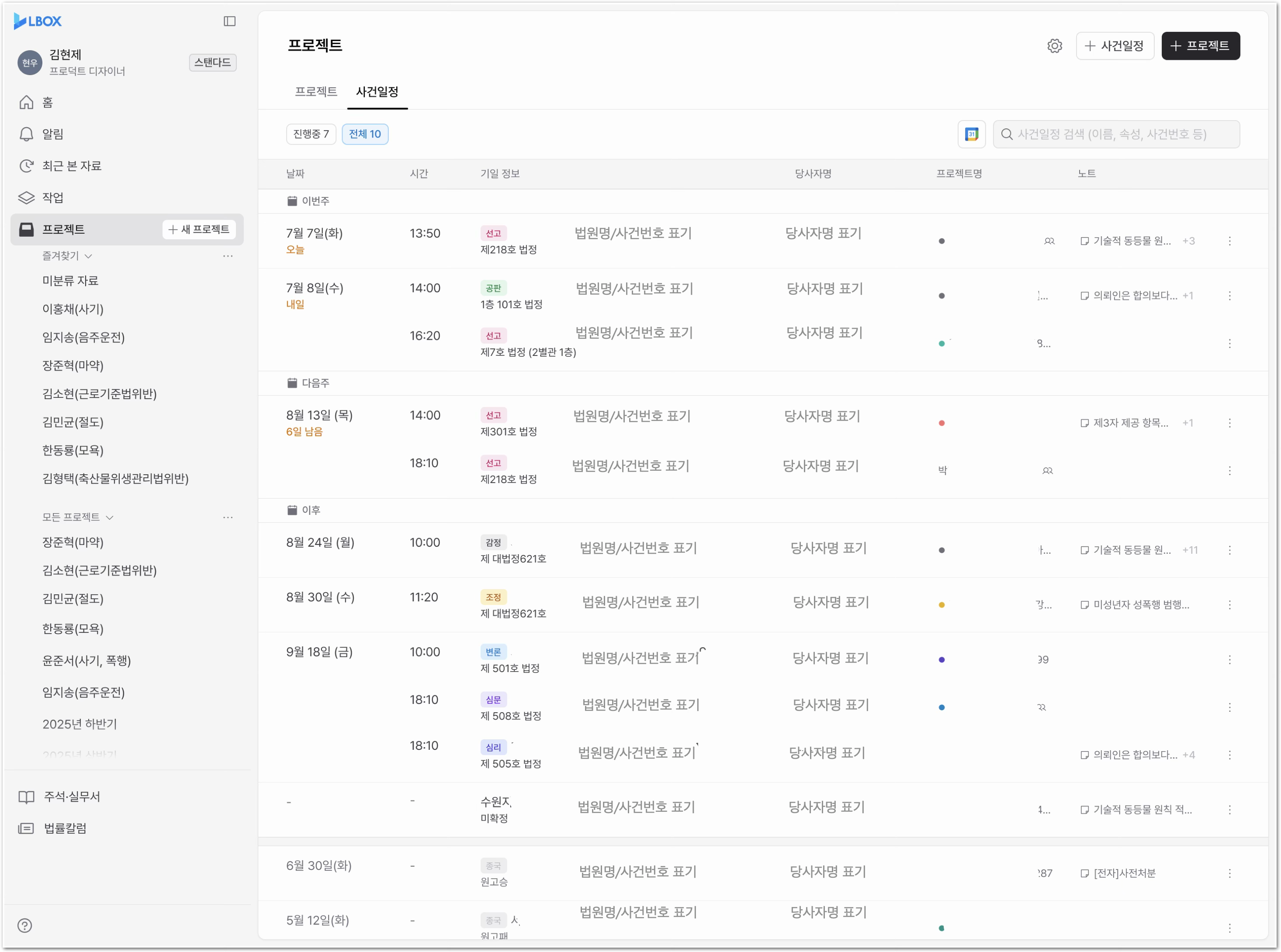Click the 공판 tag on 7월 8일
1281x952 pixels.
tap(494, 288)
